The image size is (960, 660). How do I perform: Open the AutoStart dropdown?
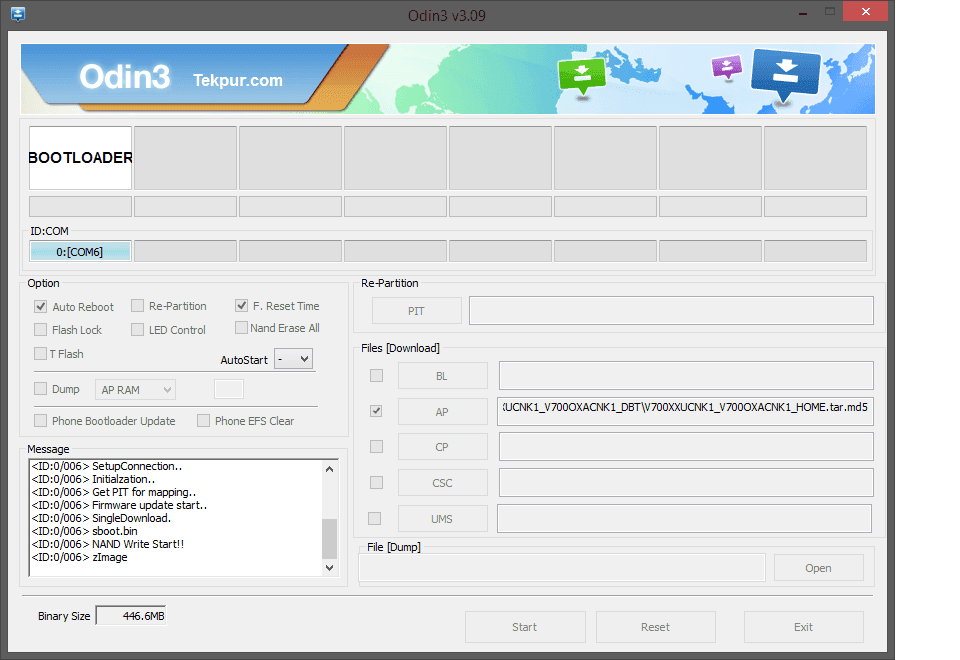pyautogui.click(x=293, y=359)
